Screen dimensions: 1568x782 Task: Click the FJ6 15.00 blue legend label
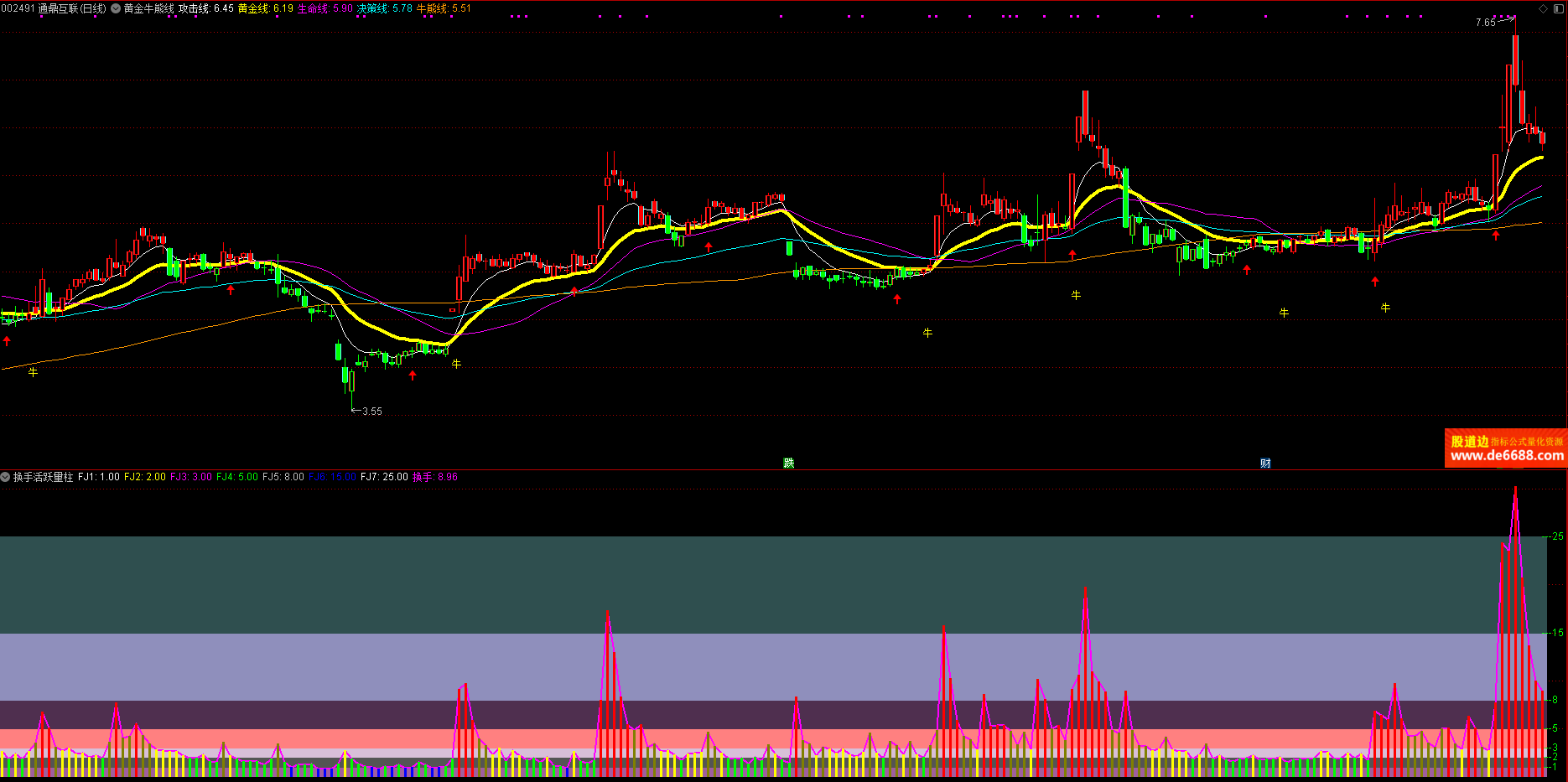[x=332, y=477]
